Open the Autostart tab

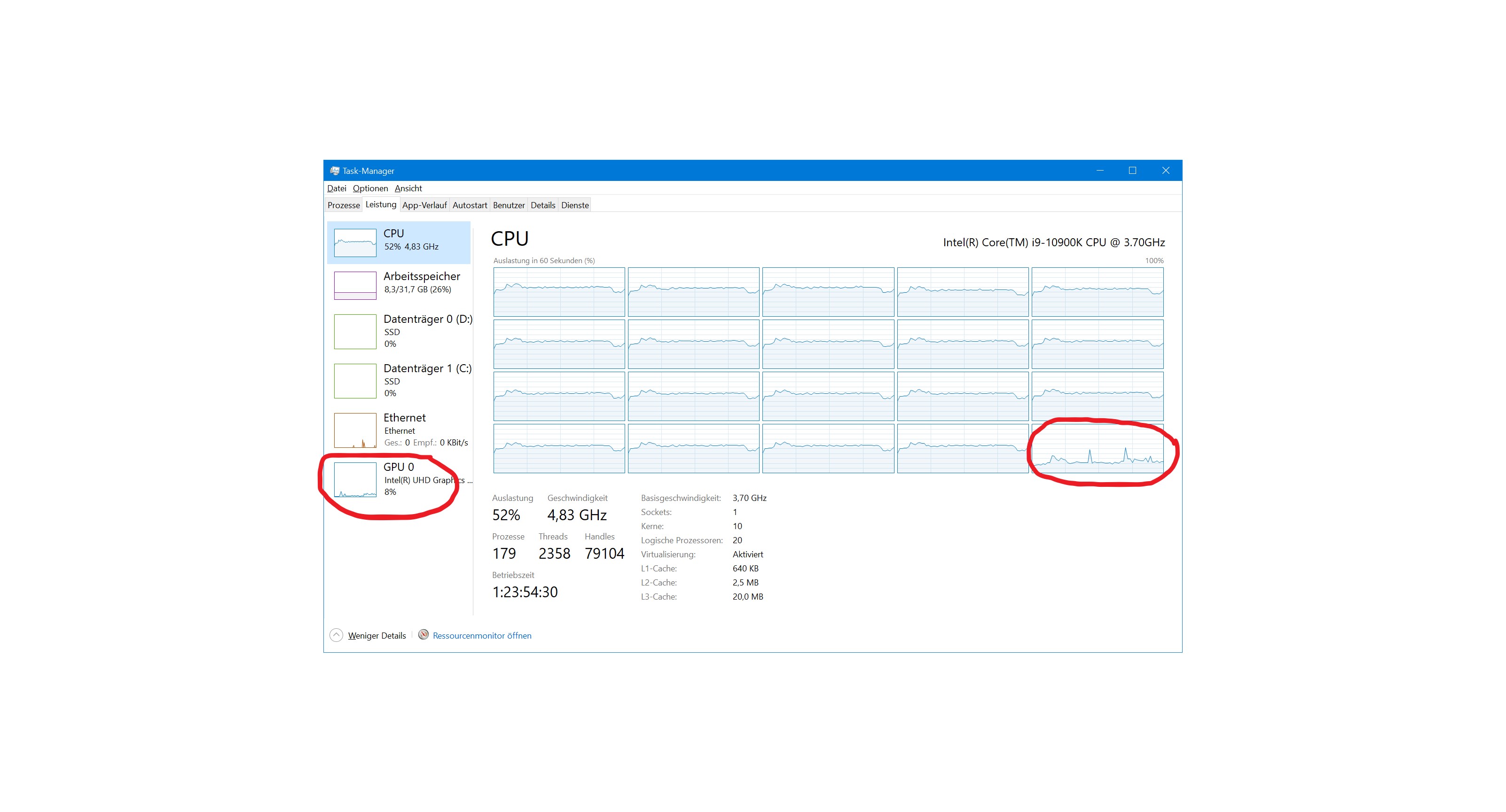point(470,205)
